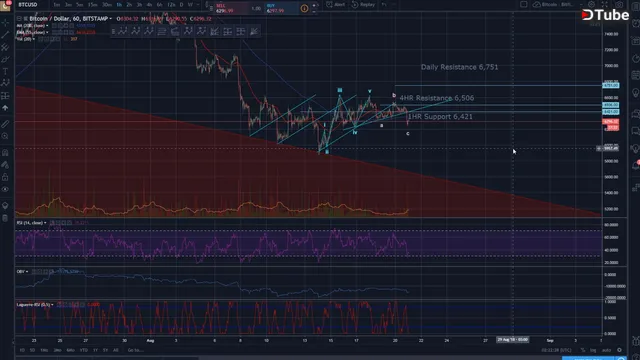This screenshot has width=640, height=360.
Task: Open the Bitcoin cloud layout dropdown
Action: 554,4
